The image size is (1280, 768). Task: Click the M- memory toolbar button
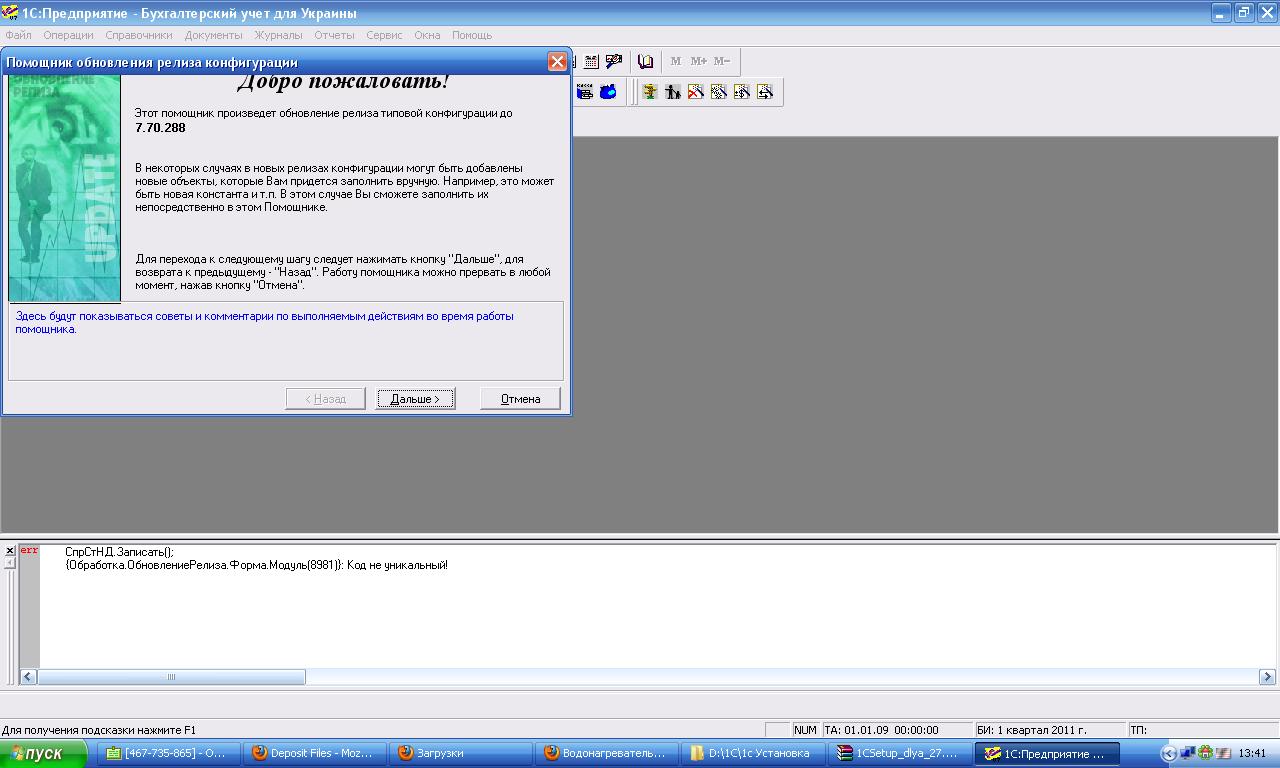721,61
